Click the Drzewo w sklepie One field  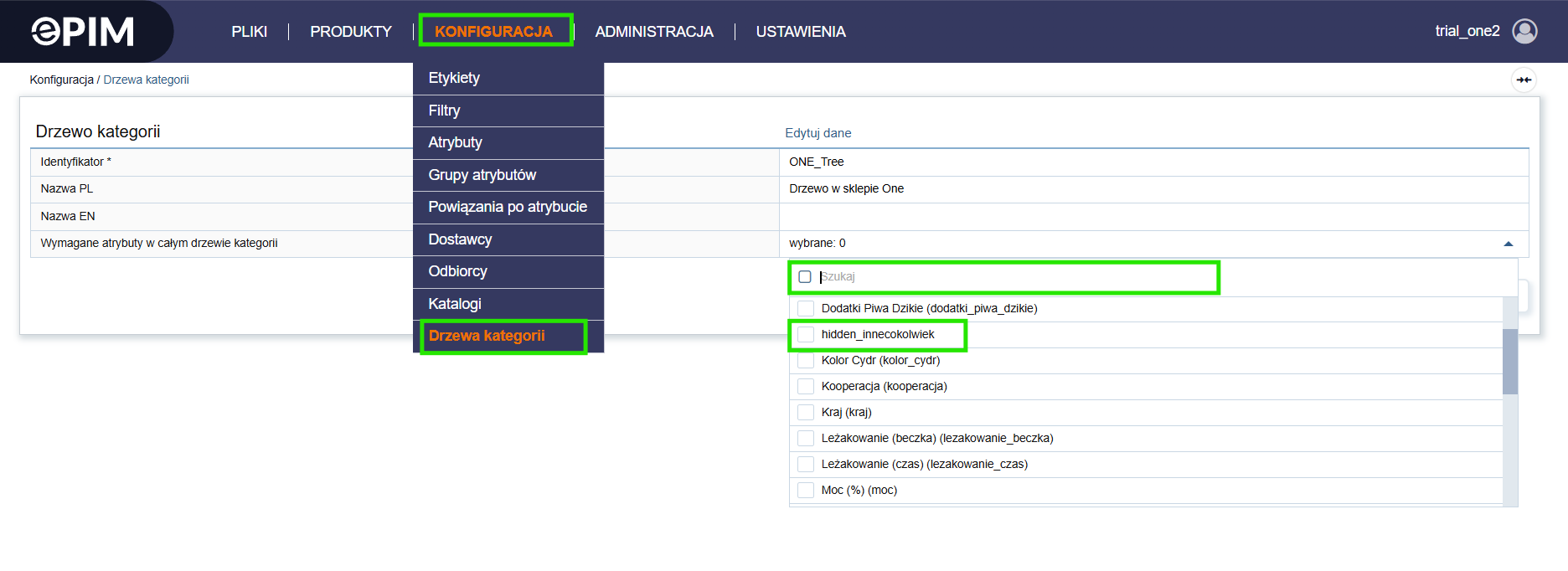(1153, 189)
